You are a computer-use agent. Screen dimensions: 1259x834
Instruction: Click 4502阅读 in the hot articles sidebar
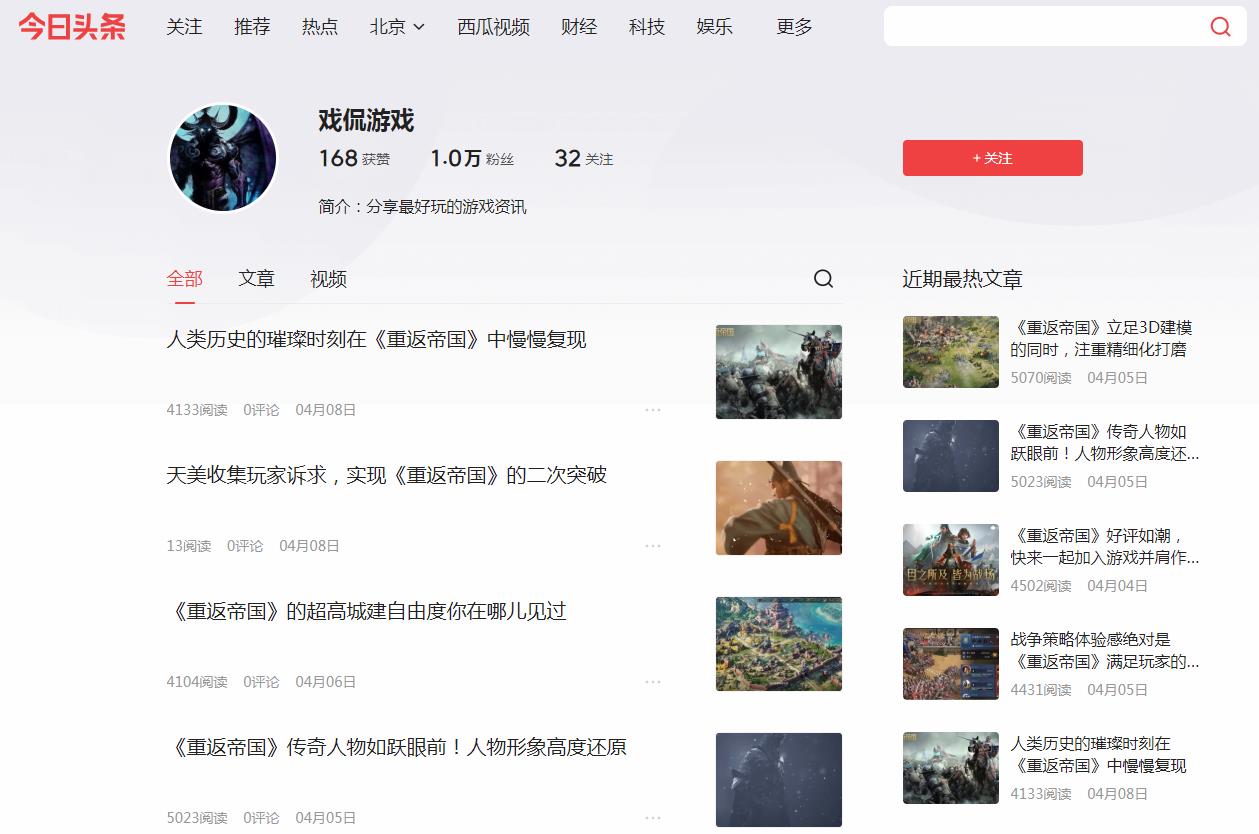click(1041, 586)
